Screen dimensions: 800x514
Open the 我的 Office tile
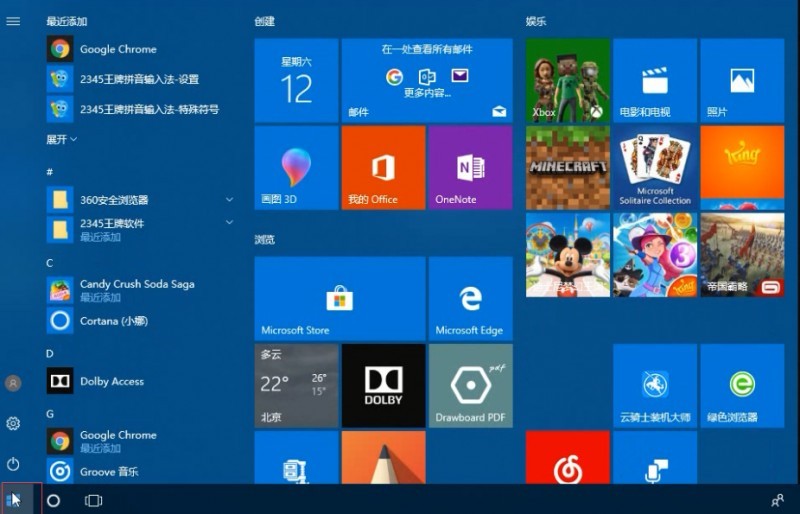coord(383,168)
